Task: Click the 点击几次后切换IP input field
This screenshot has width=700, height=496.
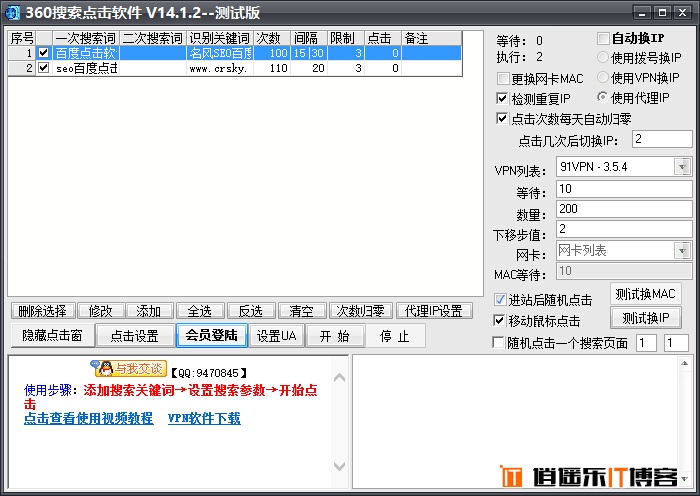Action: pyautogui.click(x=662, y=139)
